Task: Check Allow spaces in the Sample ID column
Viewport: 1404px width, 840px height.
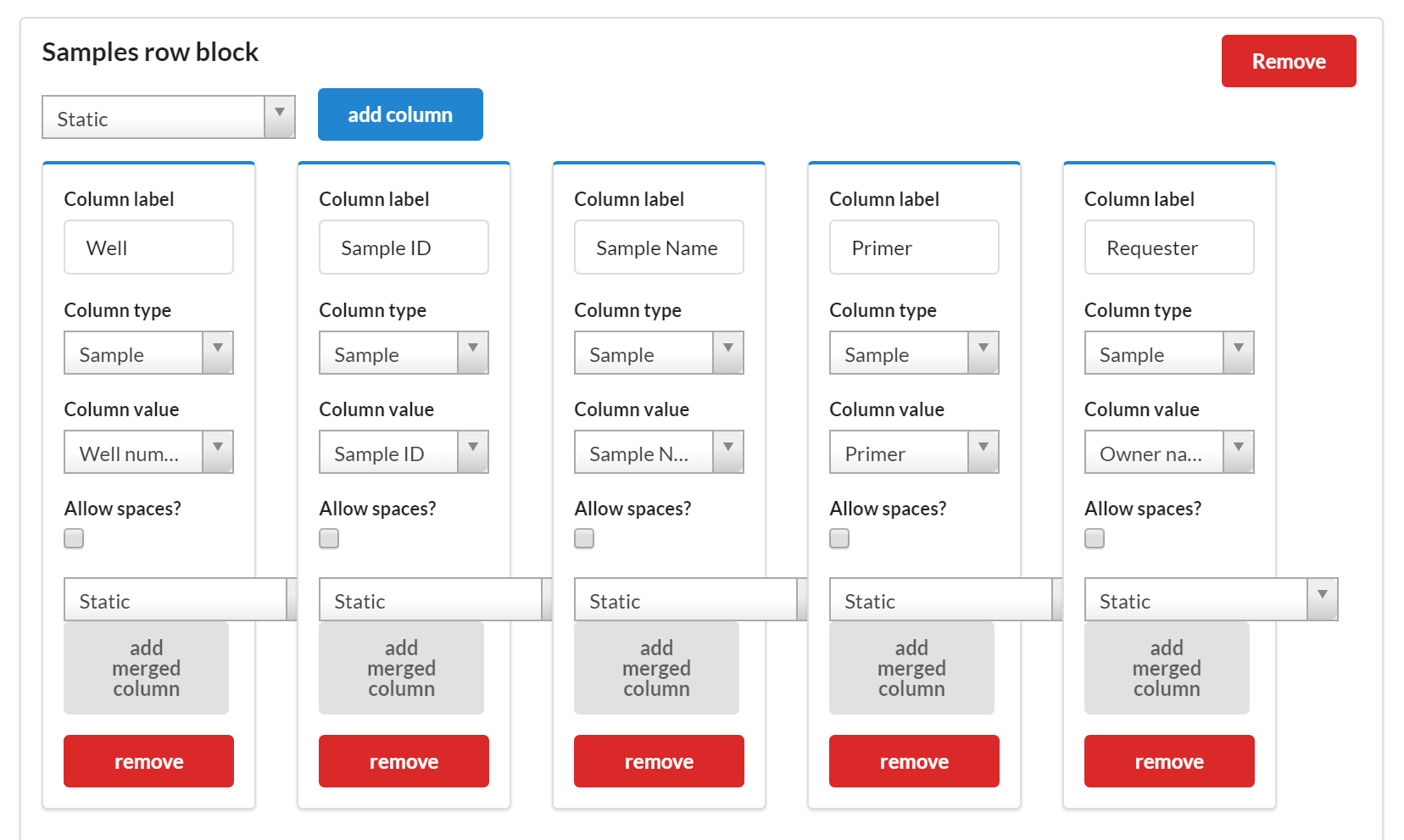Action: (x=329, y=538)
